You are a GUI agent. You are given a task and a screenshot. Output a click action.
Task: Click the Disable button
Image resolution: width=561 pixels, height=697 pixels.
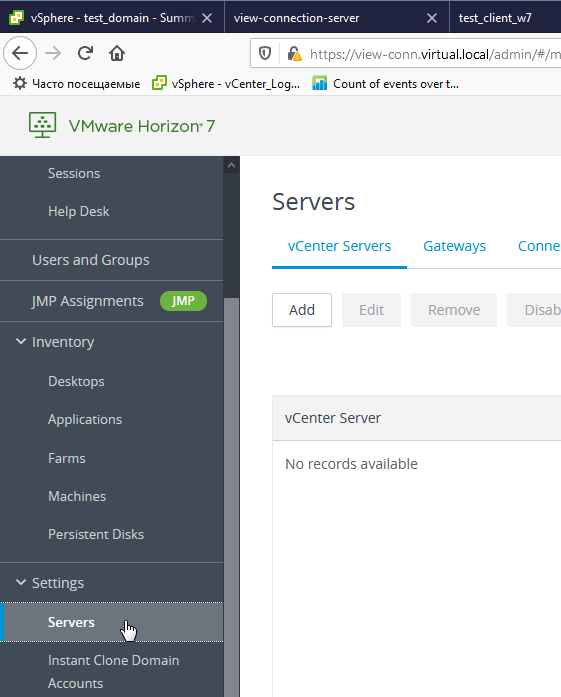(x=534, y=310)
